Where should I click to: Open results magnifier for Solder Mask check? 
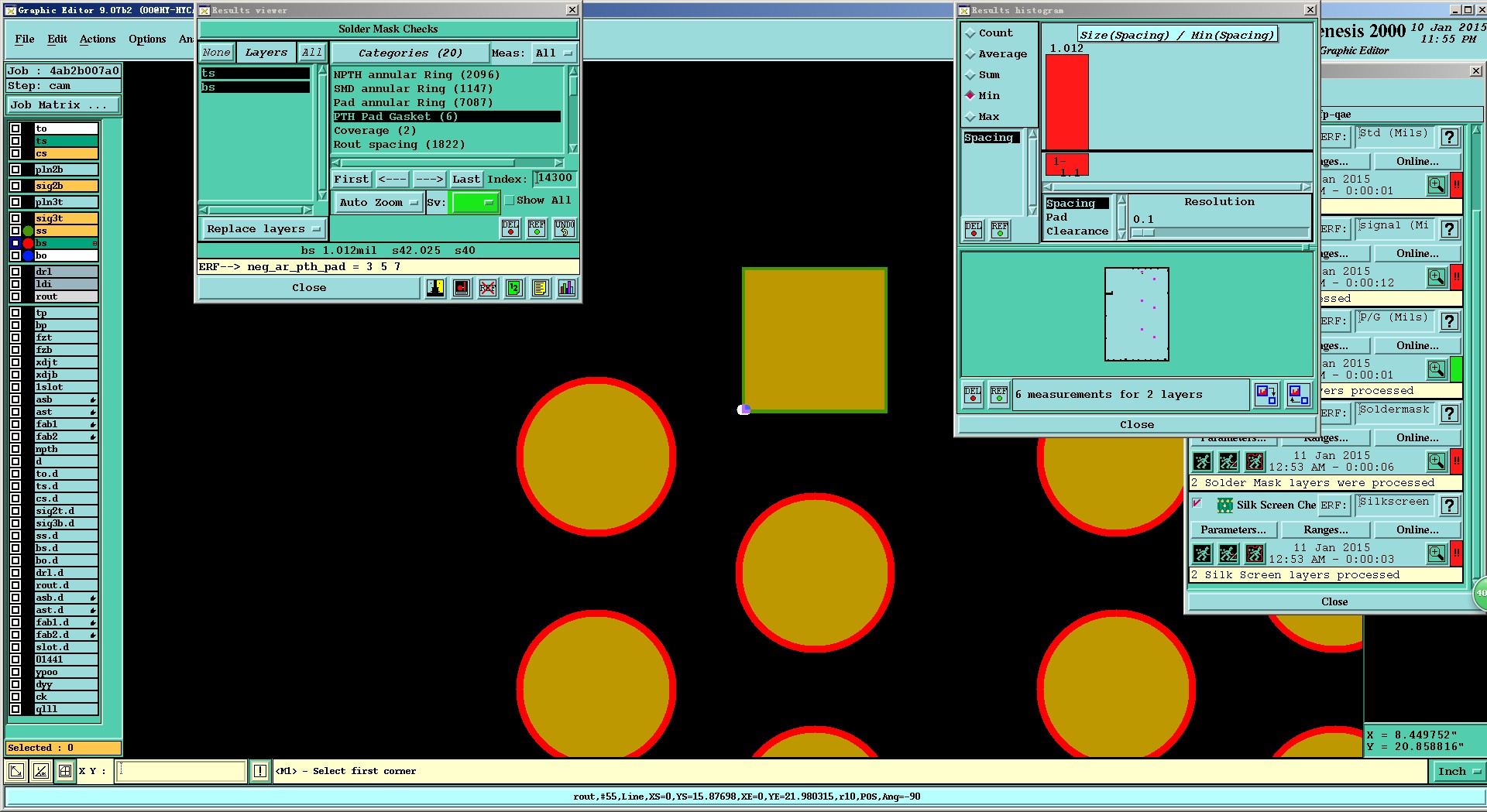pyautogui.click(x=1437, y=461)
